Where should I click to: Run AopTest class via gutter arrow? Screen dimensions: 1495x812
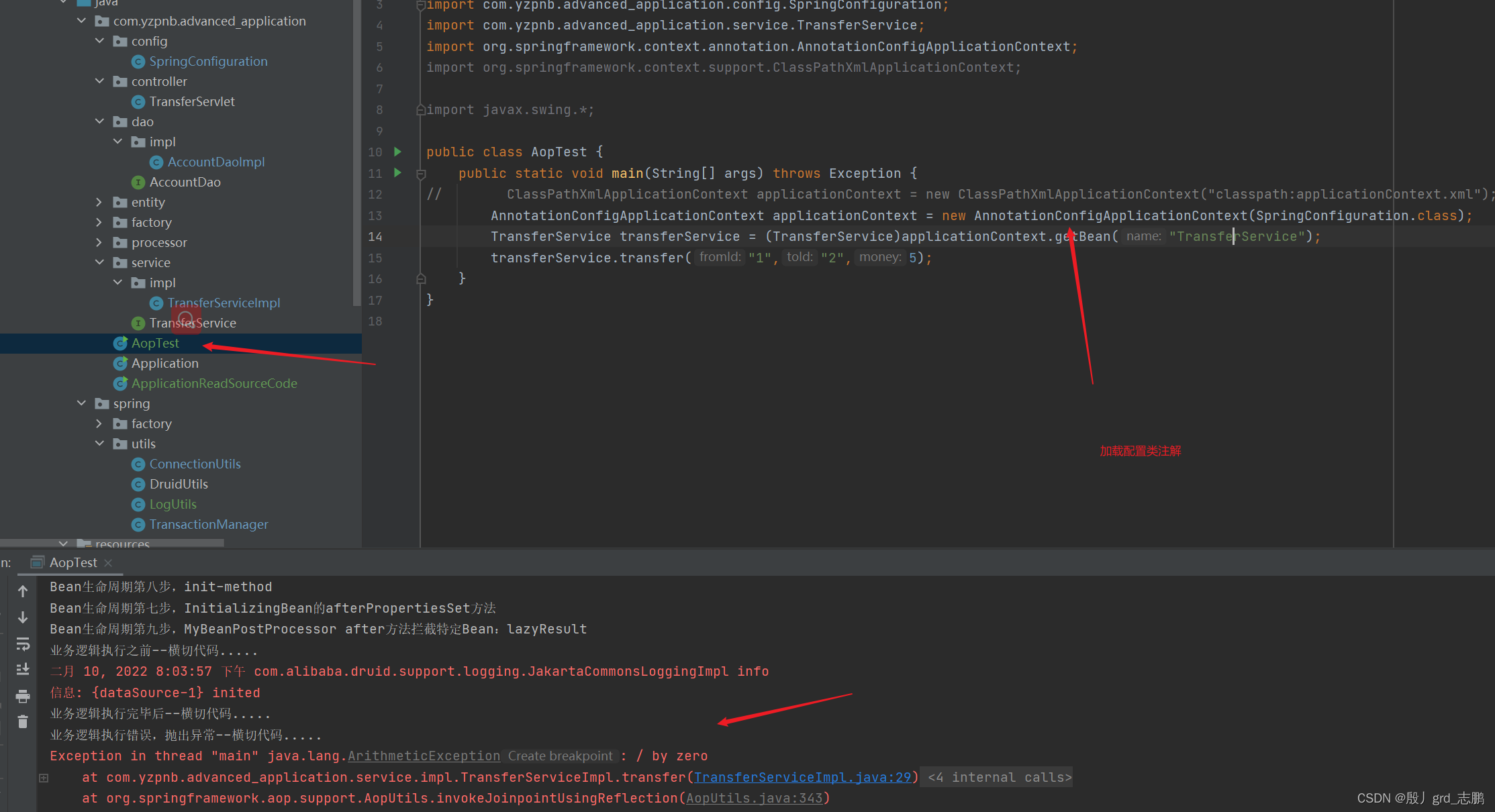(x=397, y=152)
